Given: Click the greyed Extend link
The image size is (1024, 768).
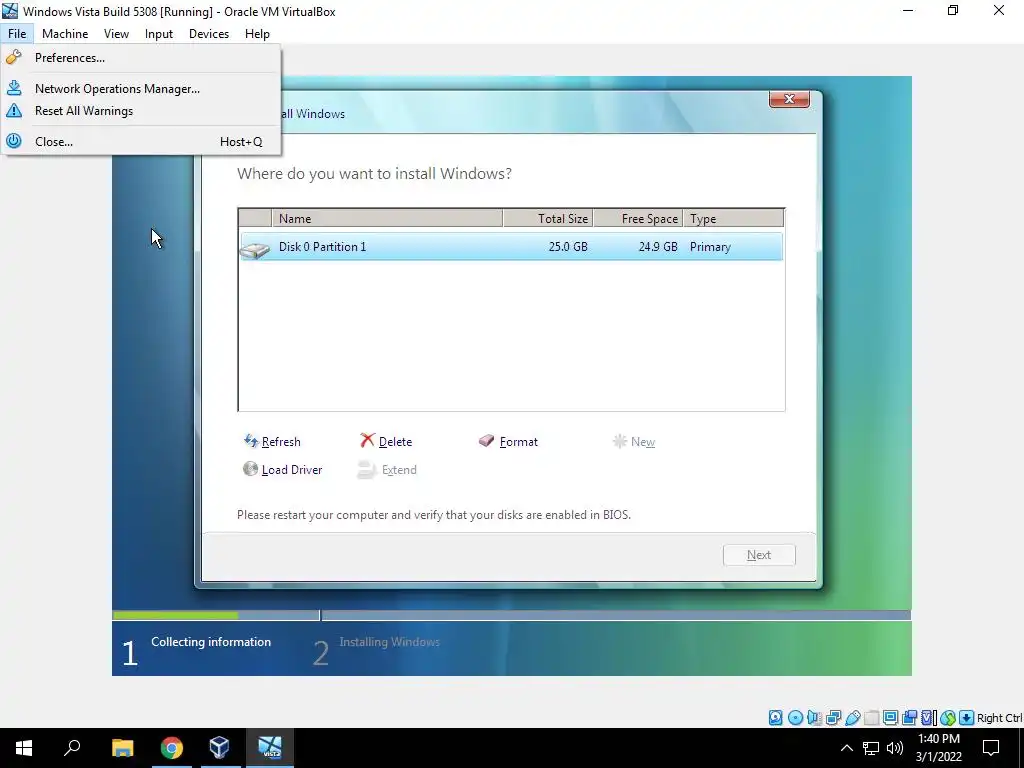Looking at the screenshot, I should pos(399,470).
